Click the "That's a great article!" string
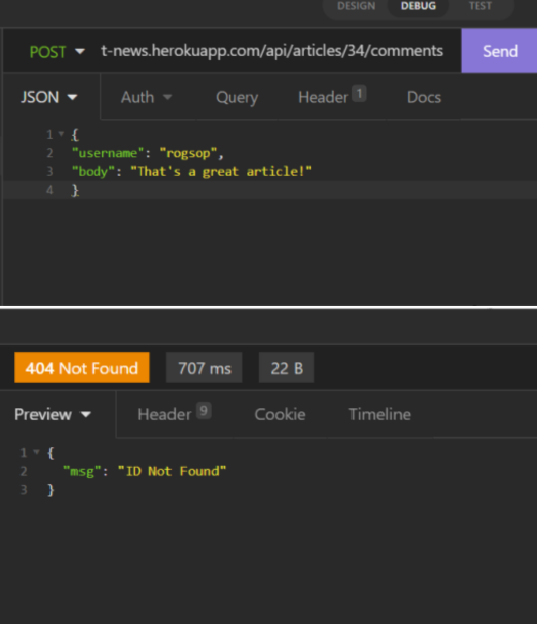The height and width of the screenshot is (624, 537). [221, 172]
